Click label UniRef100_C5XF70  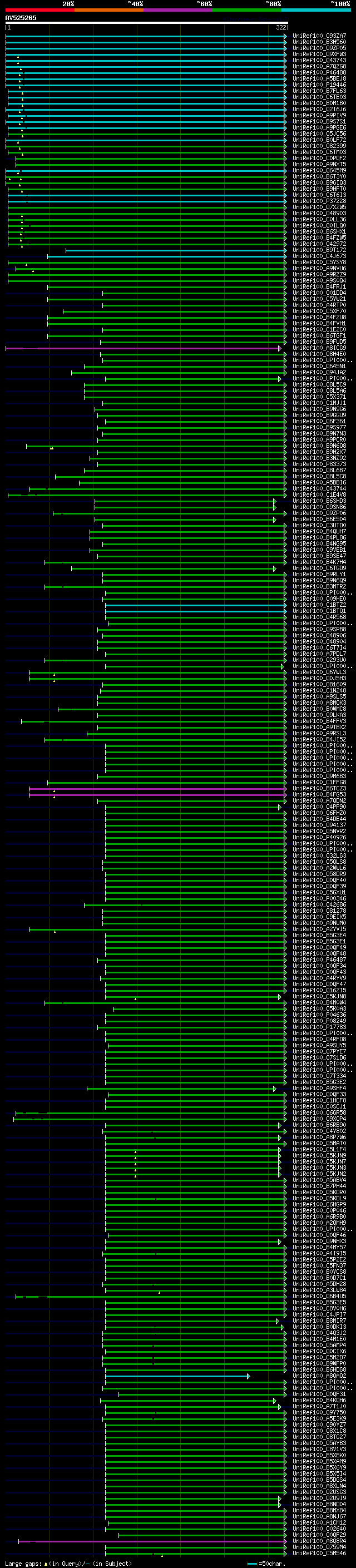319,311
